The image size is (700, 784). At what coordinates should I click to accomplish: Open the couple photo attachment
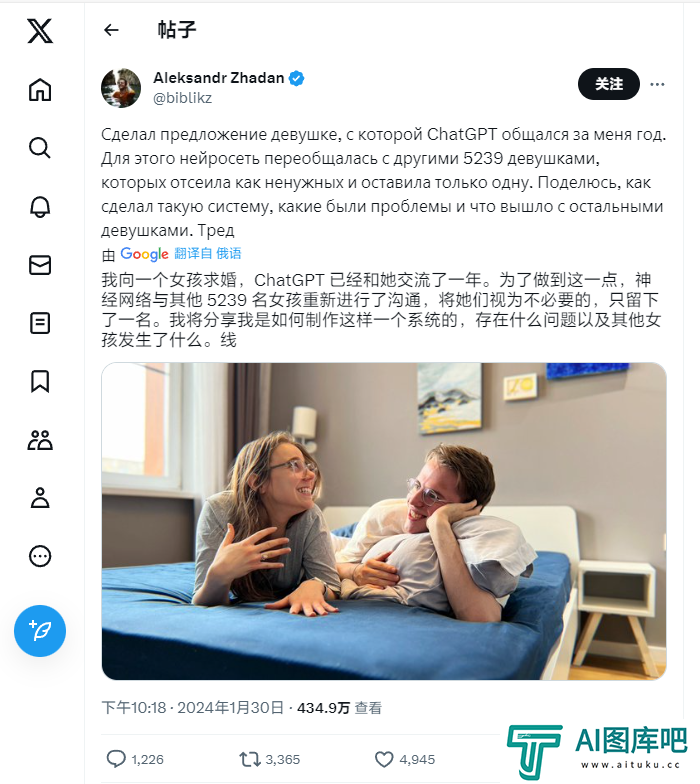click(384, 521)
